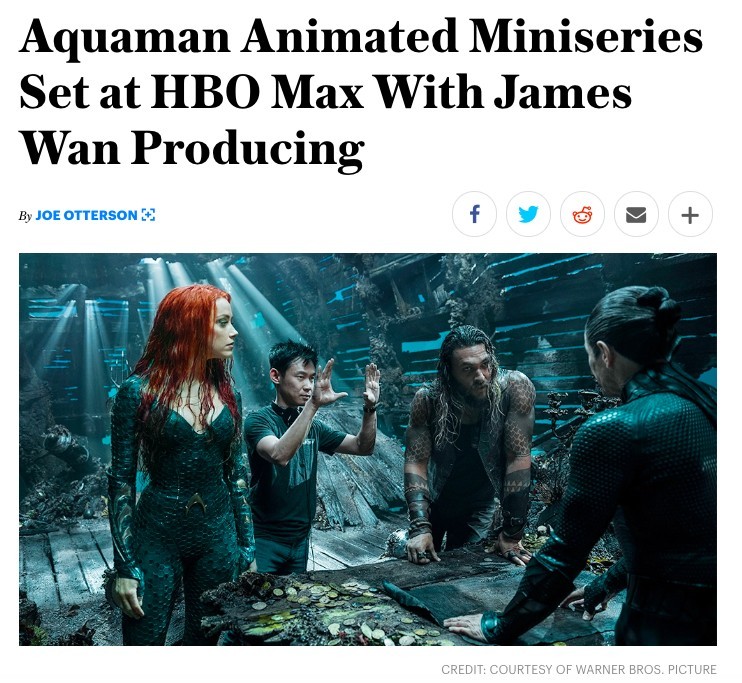This screenshot has width=742, height=683.
Task: Tweet the article via Twitter icon
Action: [528, 214]
